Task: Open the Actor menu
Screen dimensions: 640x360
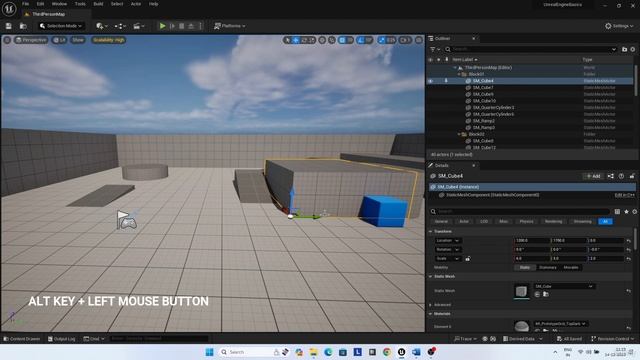Action: pyautogui.click(x=136, y=4)
